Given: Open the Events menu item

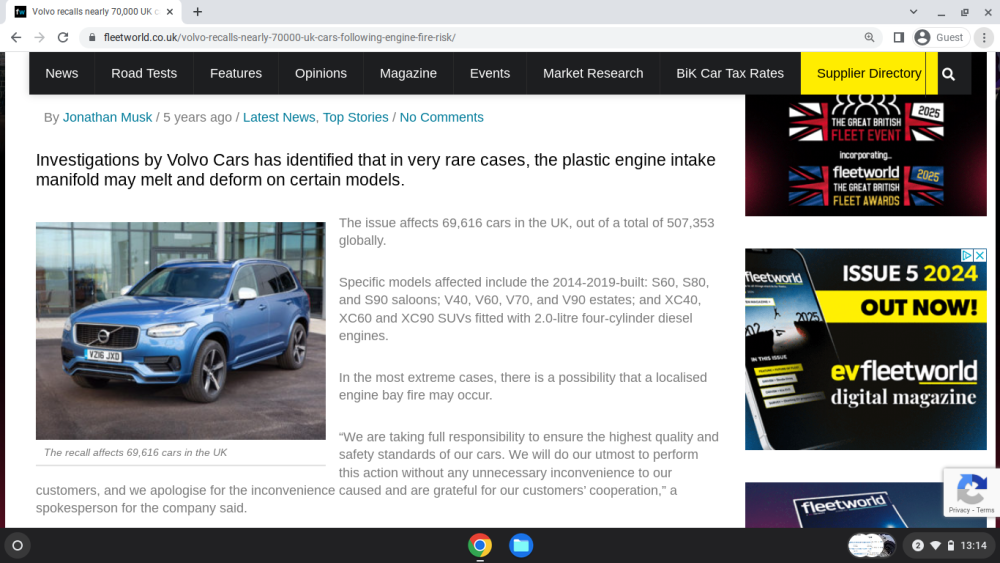Looking at the screenshot, I should pos(490,73).
